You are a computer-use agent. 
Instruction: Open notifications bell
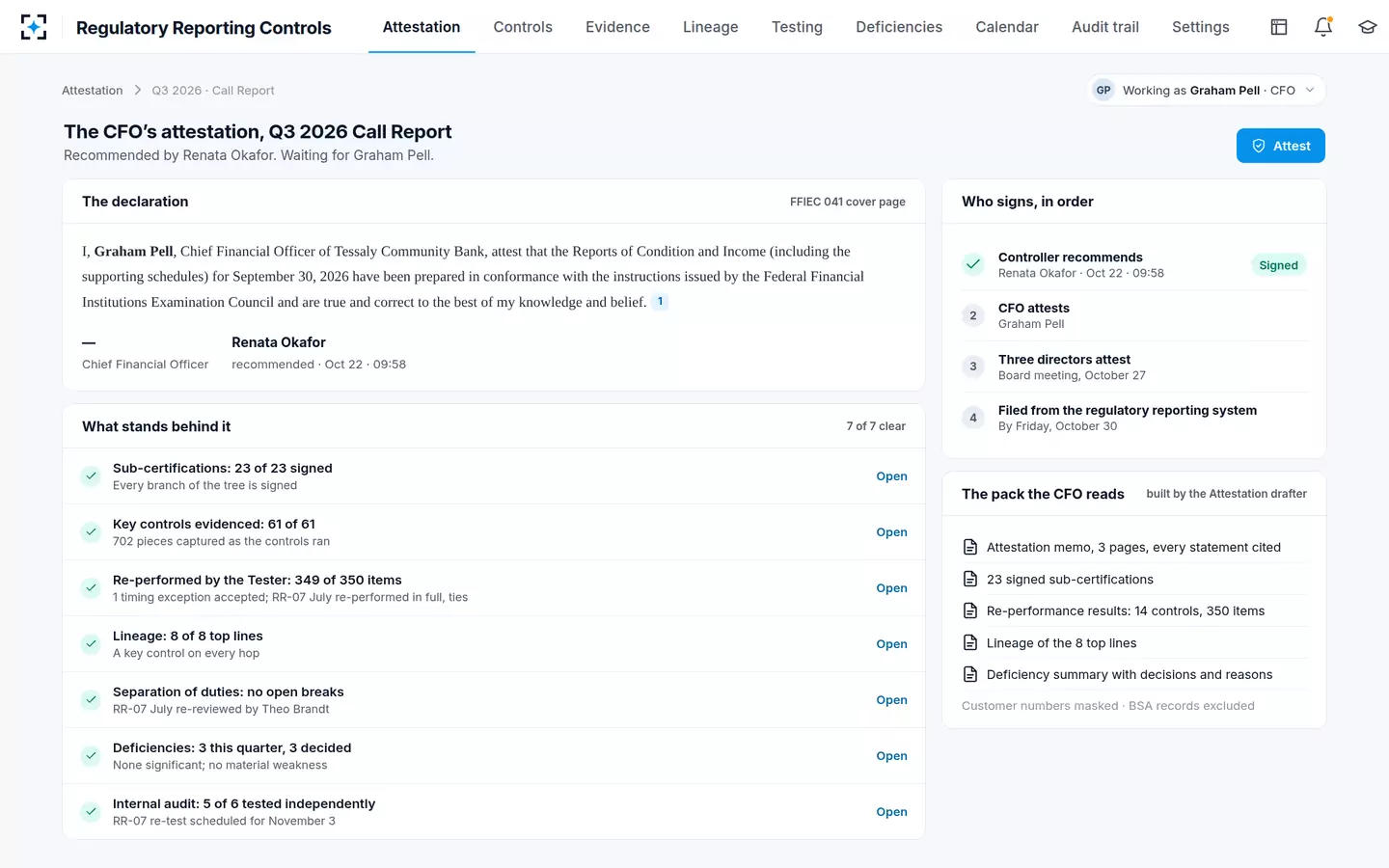[1323, 27]
